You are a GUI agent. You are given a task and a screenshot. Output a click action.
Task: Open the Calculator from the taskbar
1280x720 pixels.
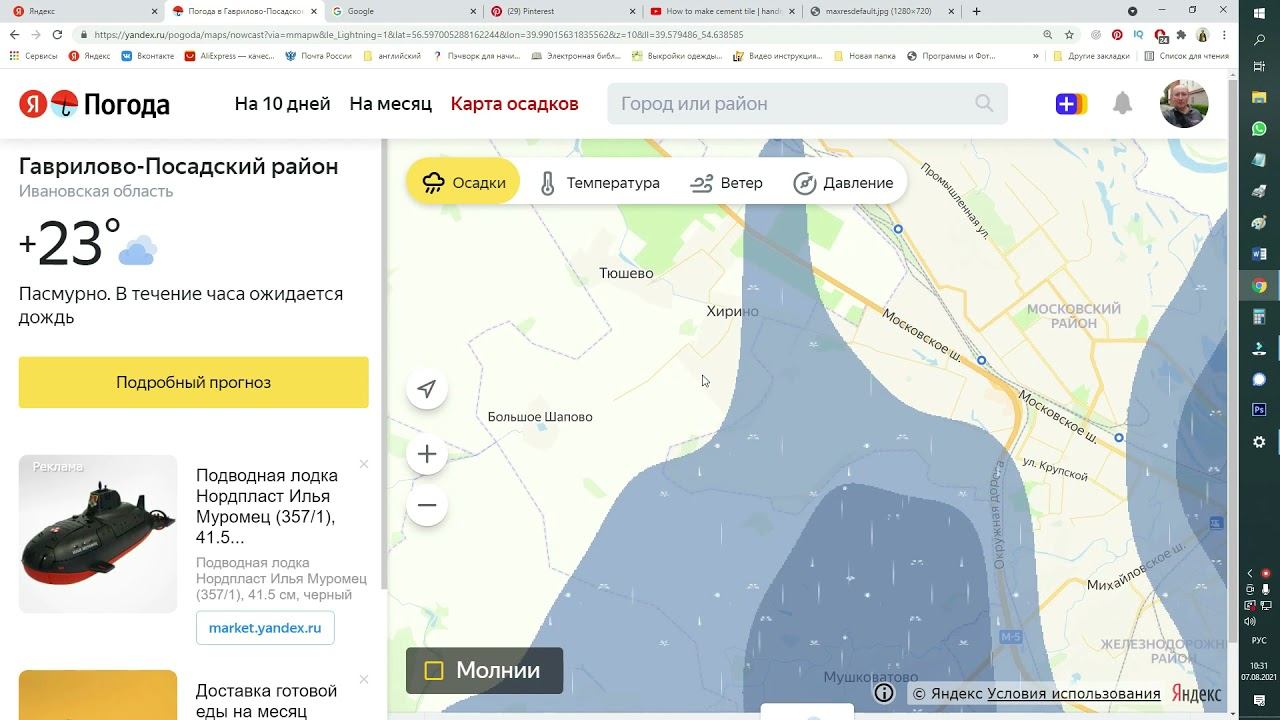pos(1259,317)
